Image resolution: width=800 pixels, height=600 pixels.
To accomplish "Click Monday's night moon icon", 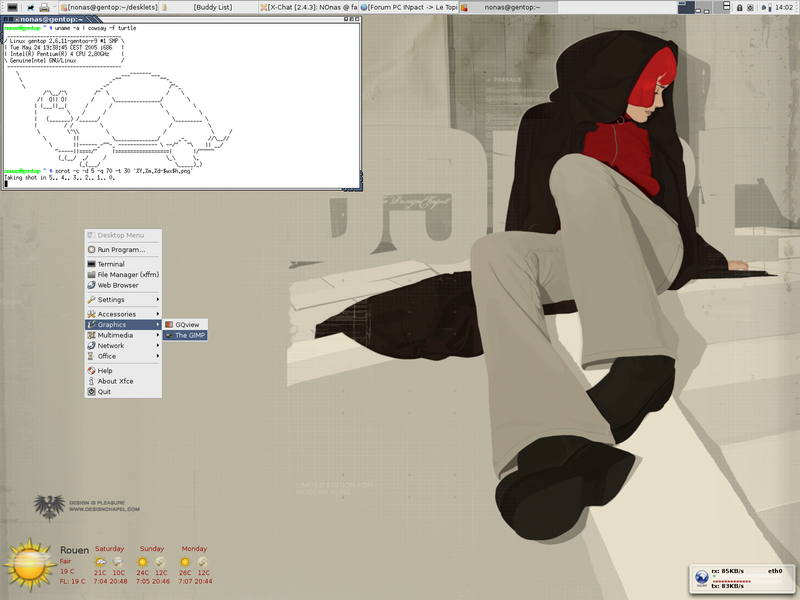I will pyautogui.click(x=203, y=562).
